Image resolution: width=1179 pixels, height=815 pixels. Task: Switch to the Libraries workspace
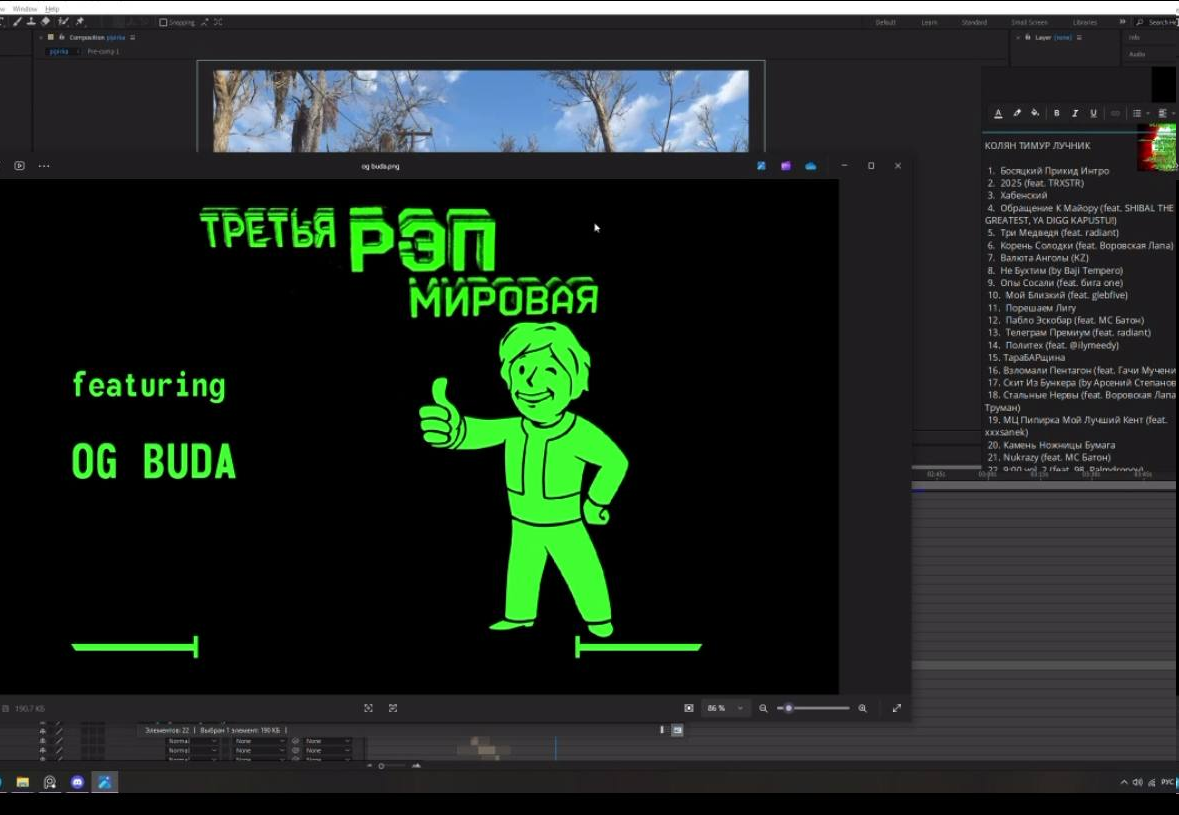(x=1085, y=23)
